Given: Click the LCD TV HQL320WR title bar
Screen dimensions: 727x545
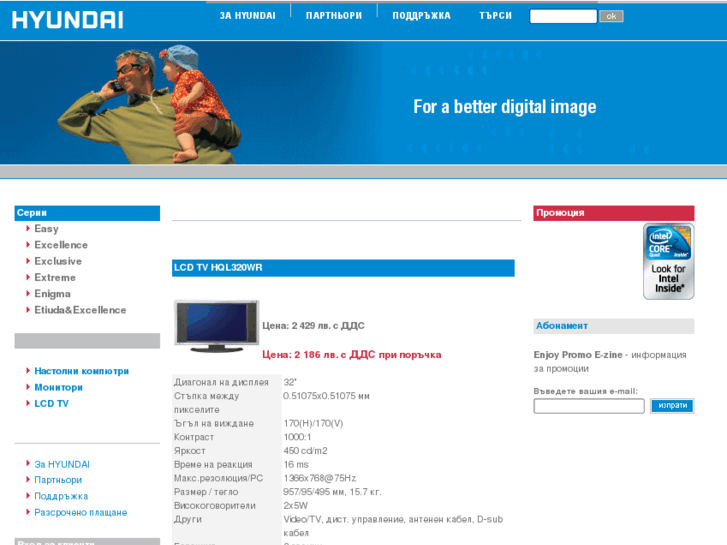Looking at the screenshot, I should point(343,268).
